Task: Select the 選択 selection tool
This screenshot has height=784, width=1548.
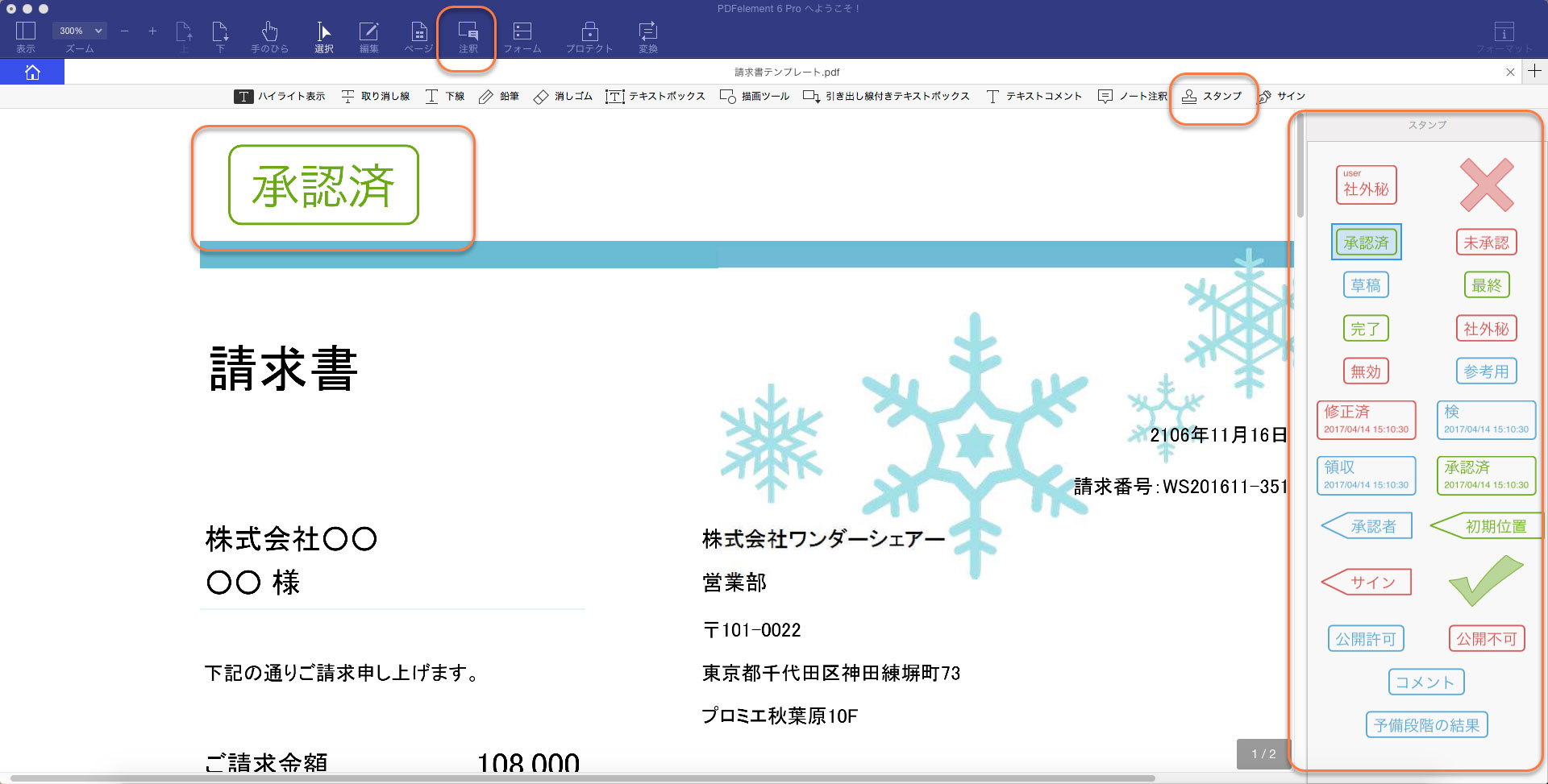Action: (x=324, y=37)
